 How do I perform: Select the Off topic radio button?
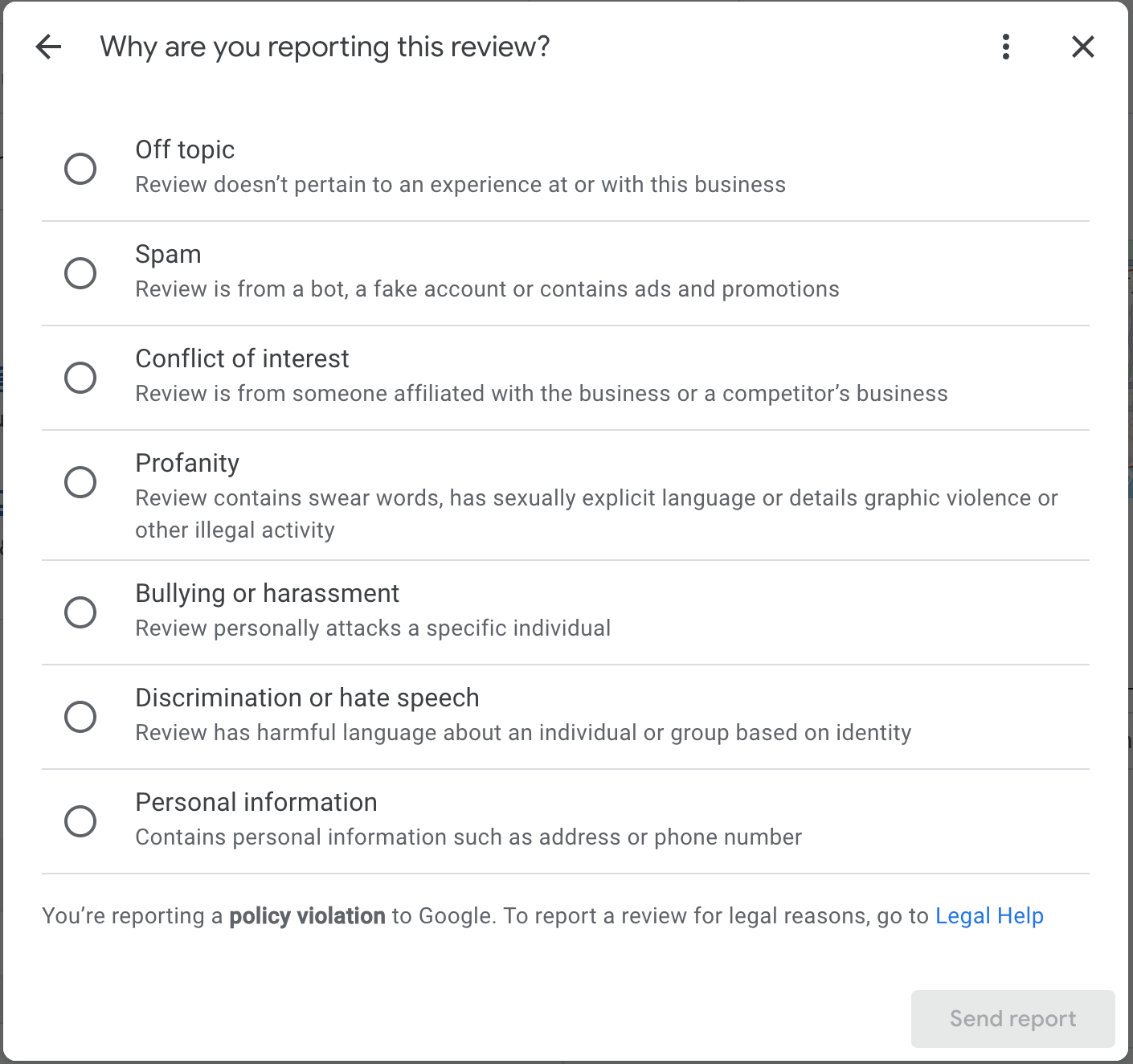[80, 169]
